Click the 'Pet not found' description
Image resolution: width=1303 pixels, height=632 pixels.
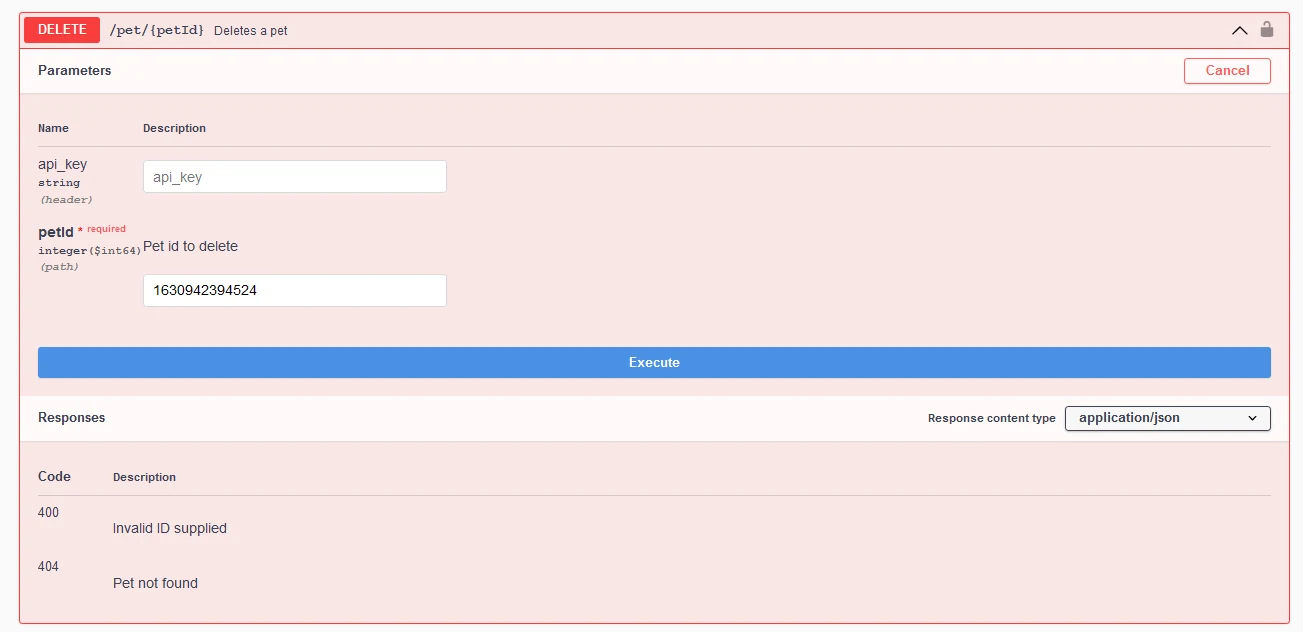155,583
